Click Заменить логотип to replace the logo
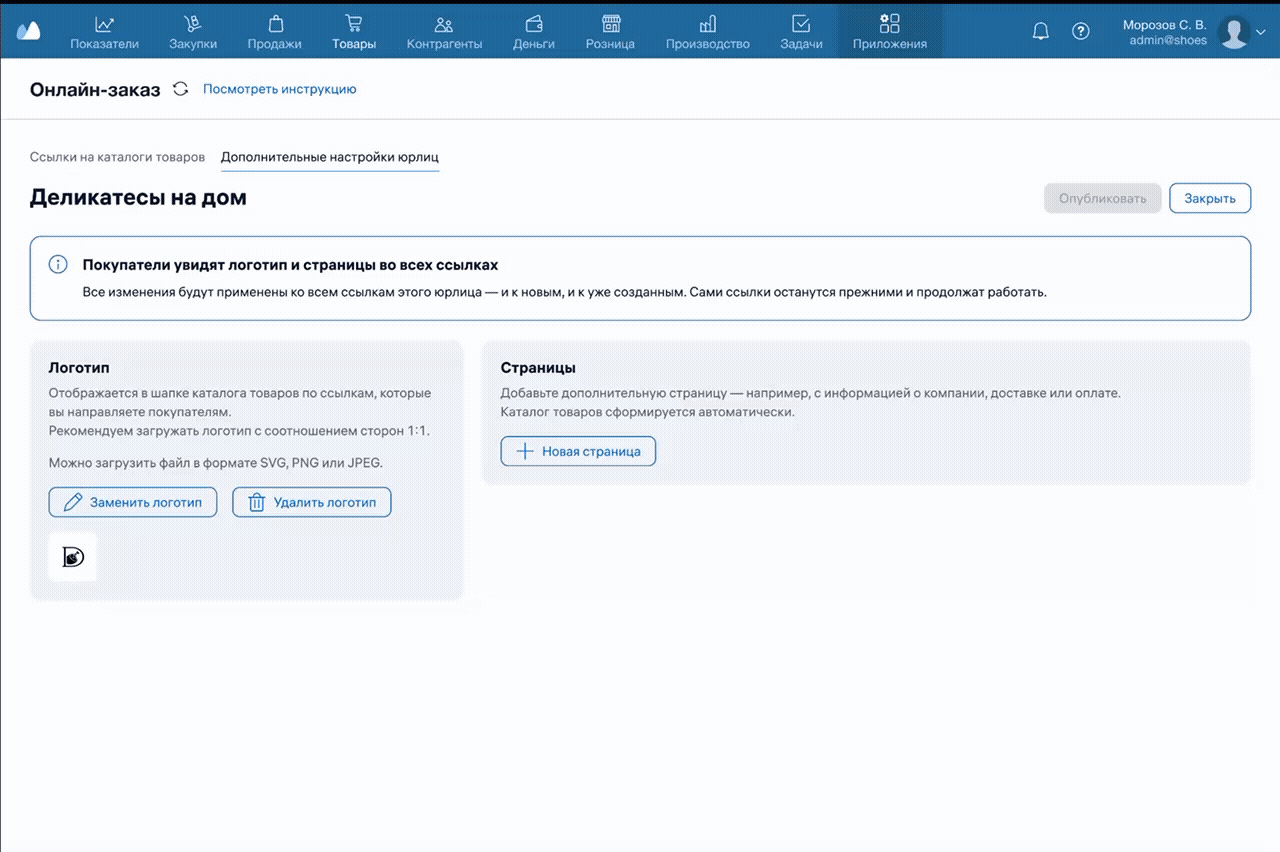1280x852 pixels. (x=133, y=502)
